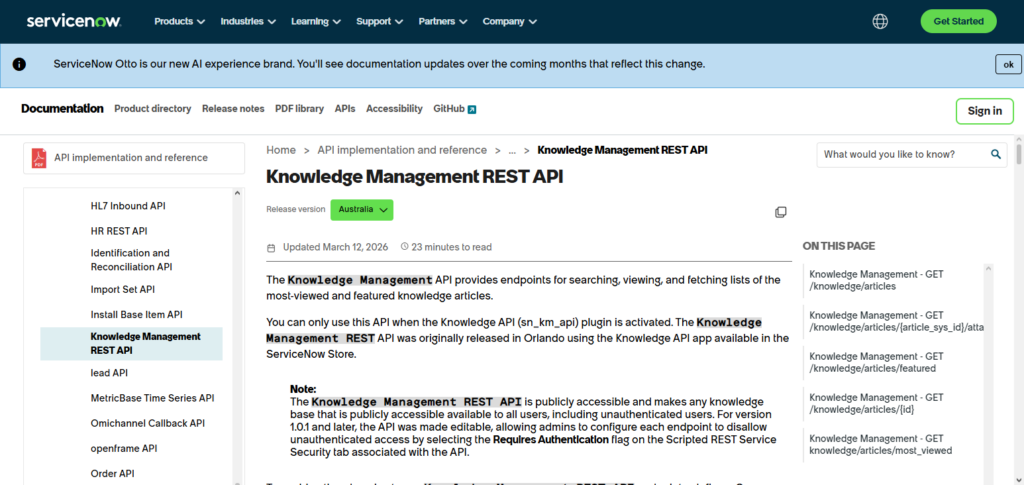
Task: Click the ServiceNow logo
Action: pos(74,22)
